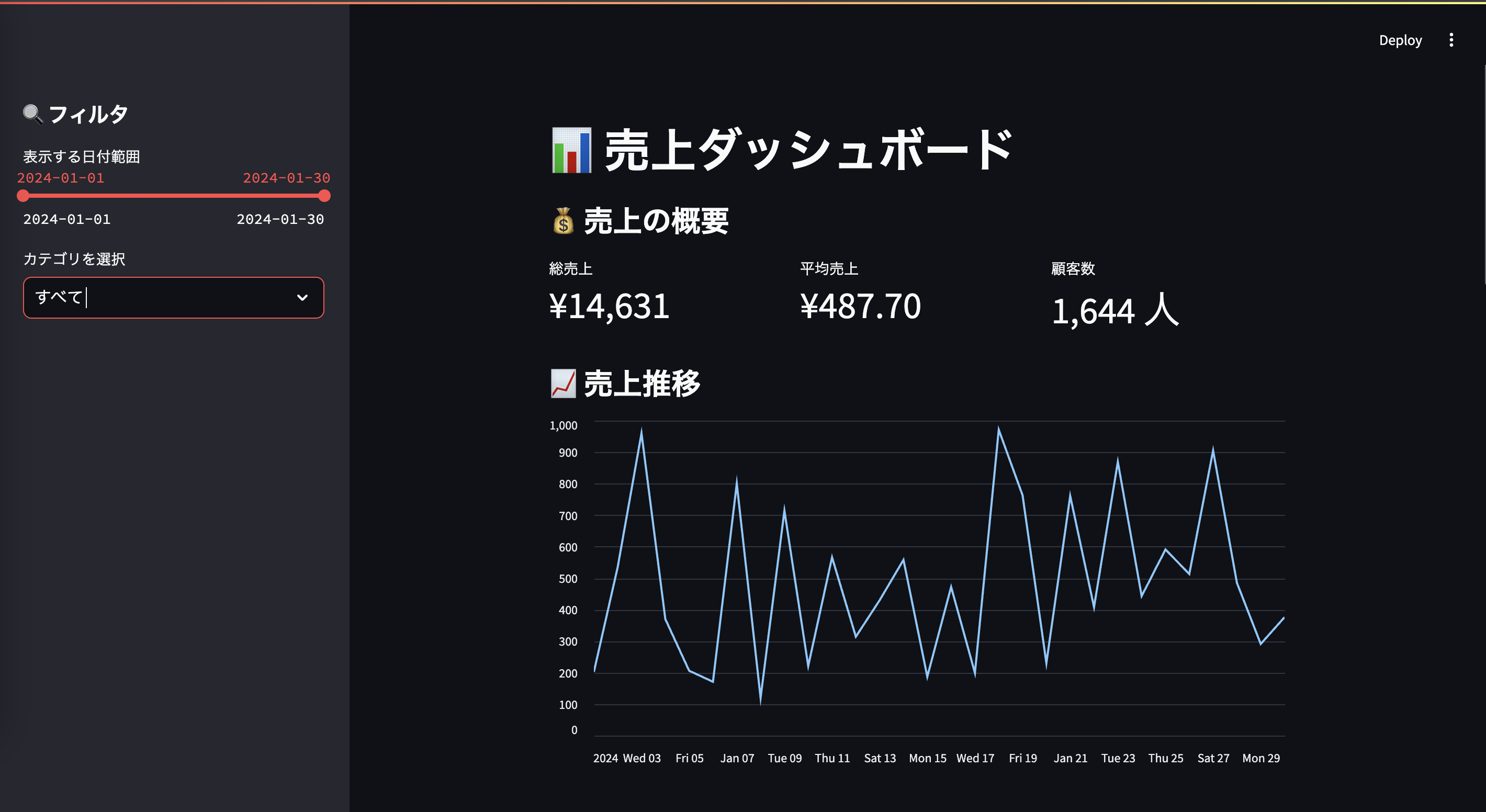Click the date label 2024-01-30 below the slider
Screen dimensions: 1486x812
[280, 219]
